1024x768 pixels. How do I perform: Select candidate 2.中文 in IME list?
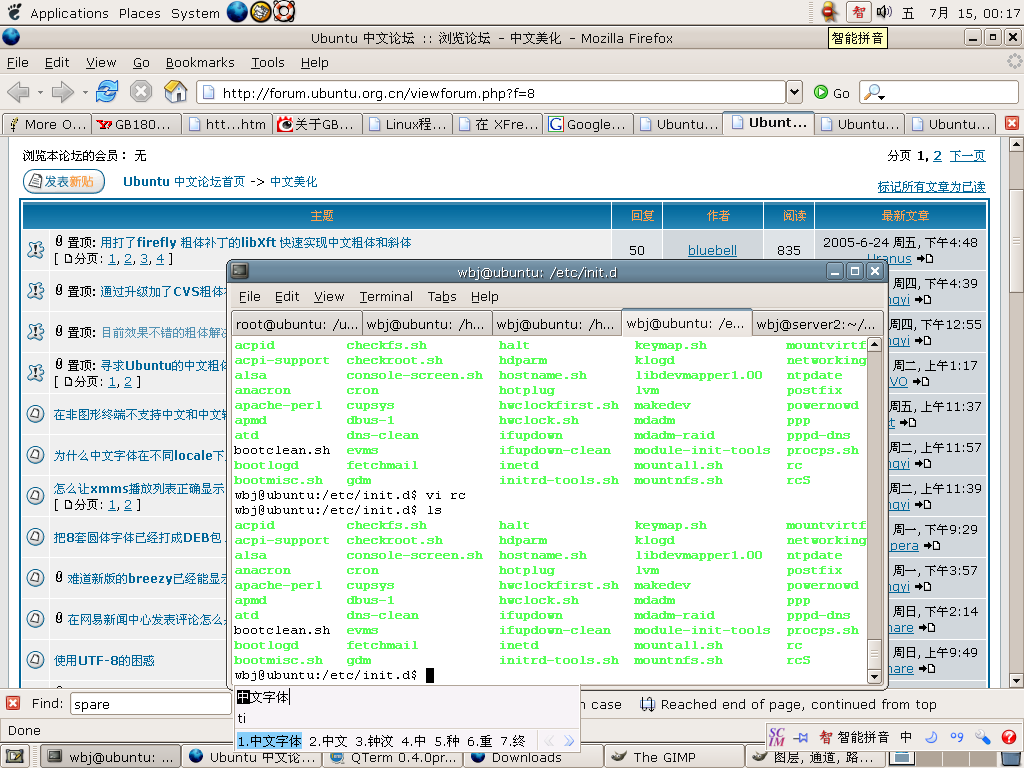(328, 741)
